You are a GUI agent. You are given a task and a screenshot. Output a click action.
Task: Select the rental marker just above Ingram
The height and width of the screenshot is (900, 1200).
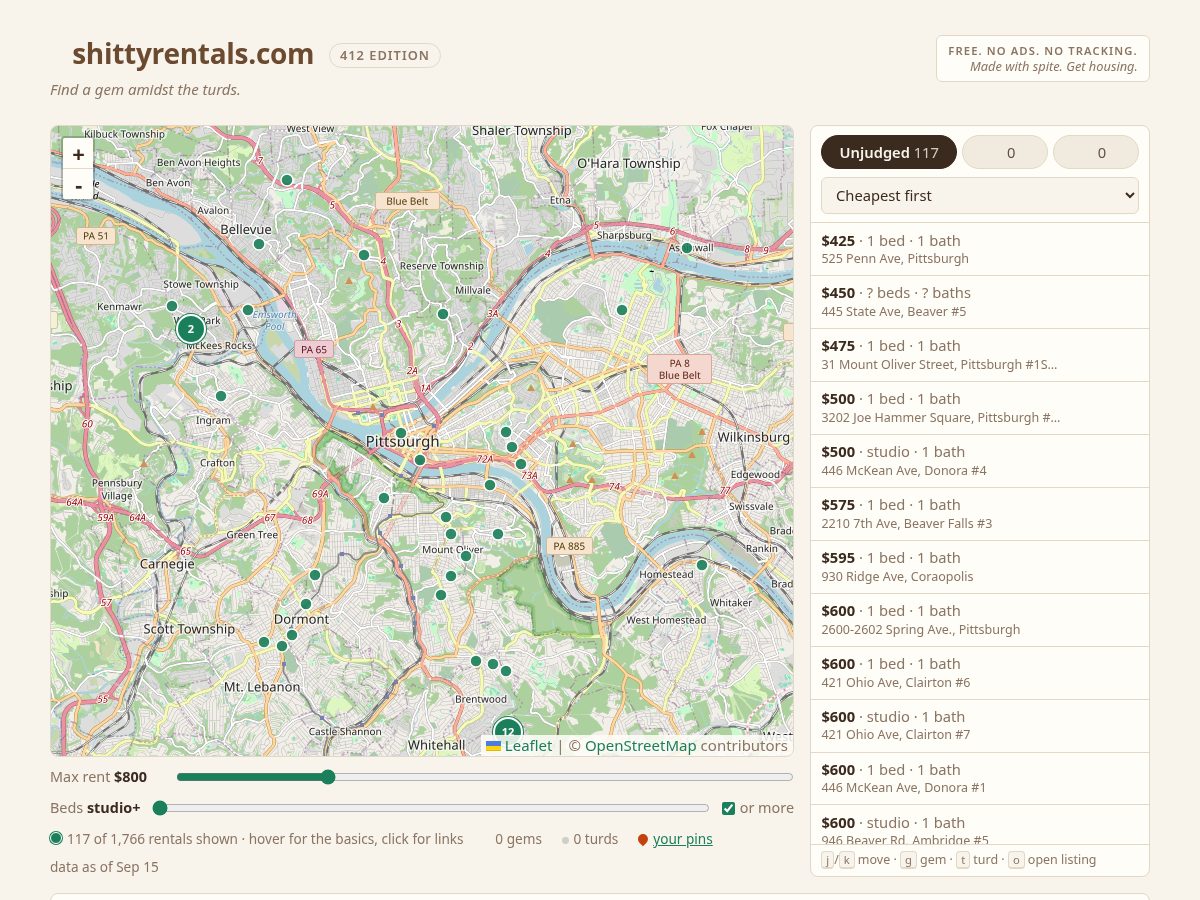tap(221, 396)
